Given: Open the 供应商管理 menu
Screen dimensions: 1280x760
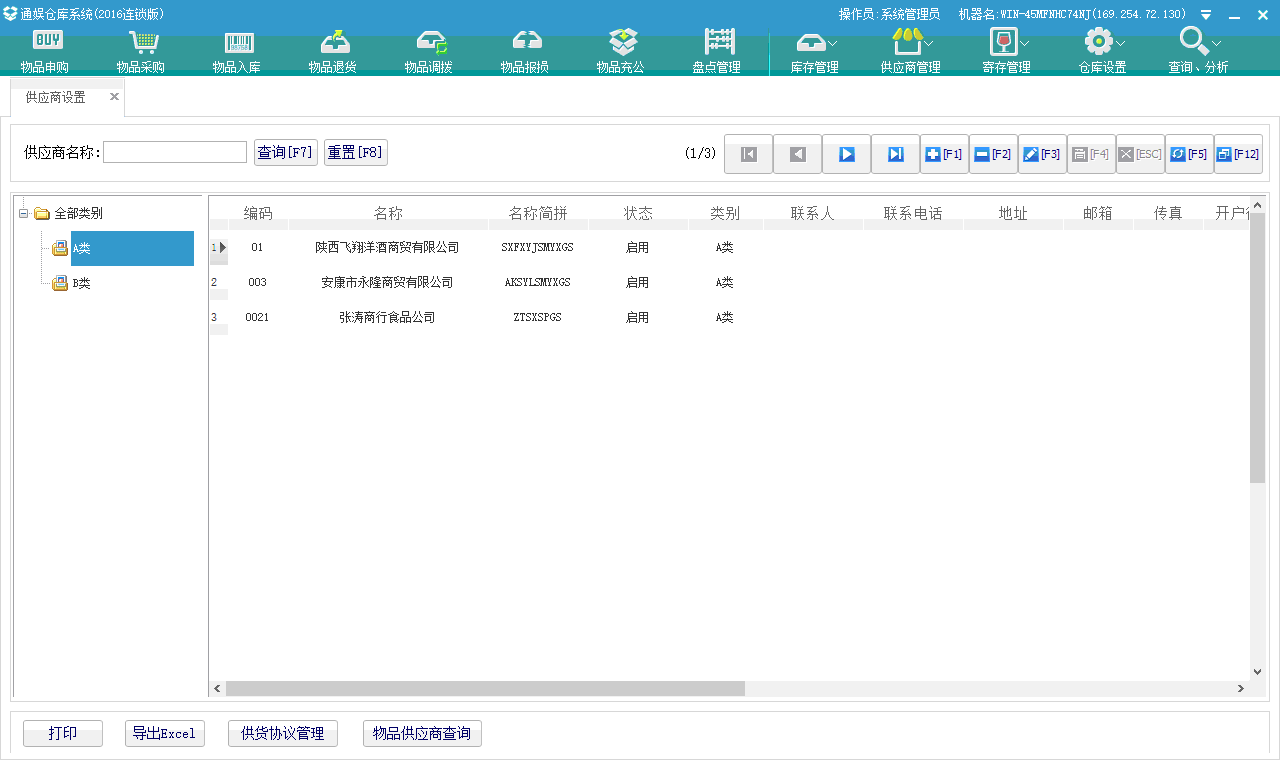Looking at the screenshot, I should pyautogui.click(x=911, y=52).
